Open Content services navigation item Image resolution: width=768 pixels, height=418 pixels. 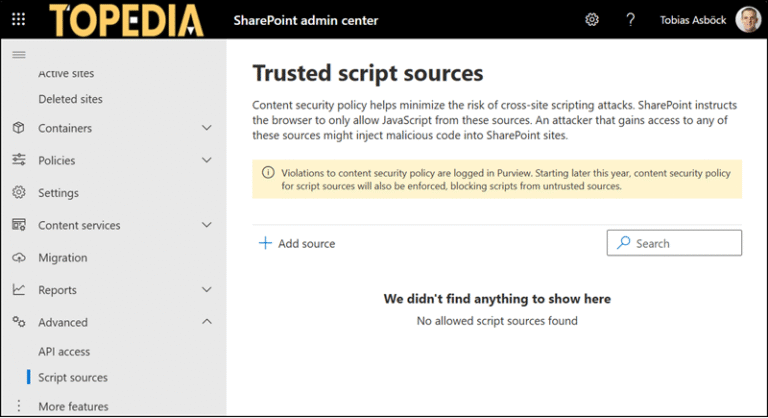pyautogui.click(x=79, y=225)
